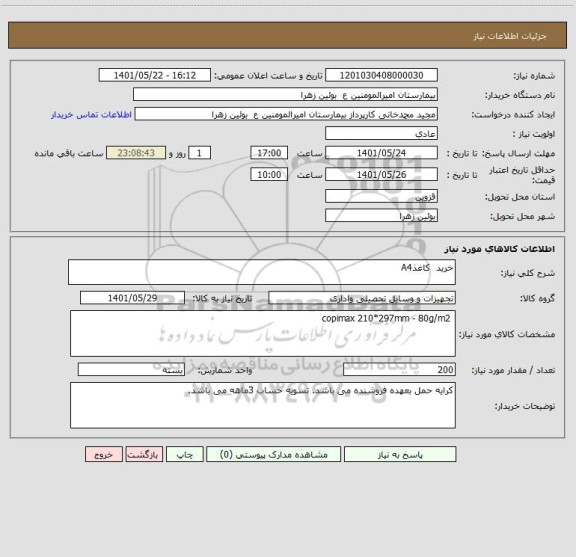The image size is (576, 557).
Task: Click text 'ساعت باقی مانده'
Action: pyautogui.click(x=69, y=153)
